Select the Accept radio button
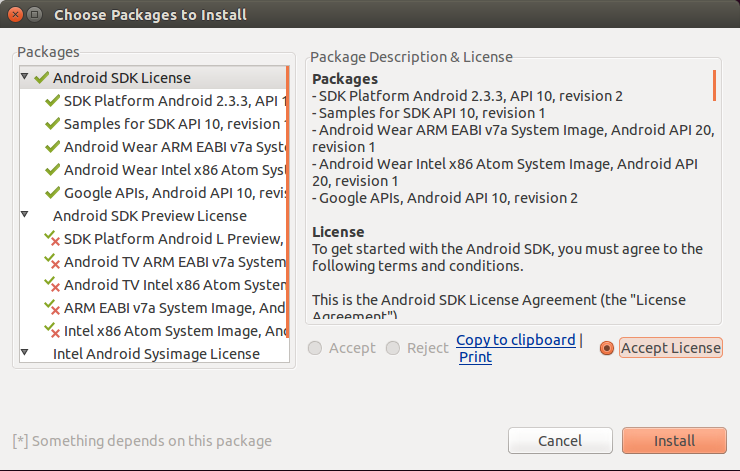 pos(315,348)
